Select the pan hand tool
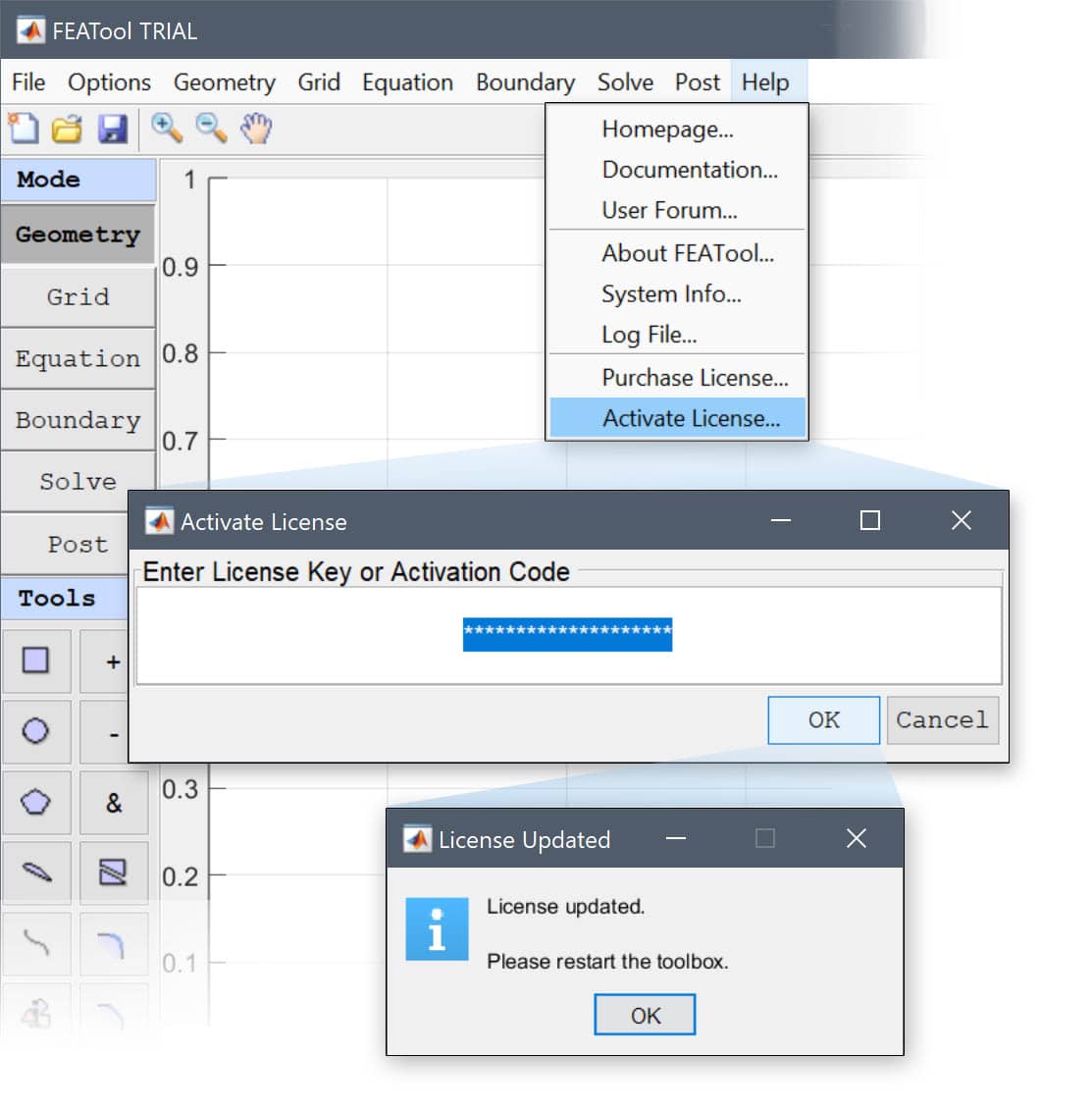The image size is (1092, 1111). click(x=255, y=128)
